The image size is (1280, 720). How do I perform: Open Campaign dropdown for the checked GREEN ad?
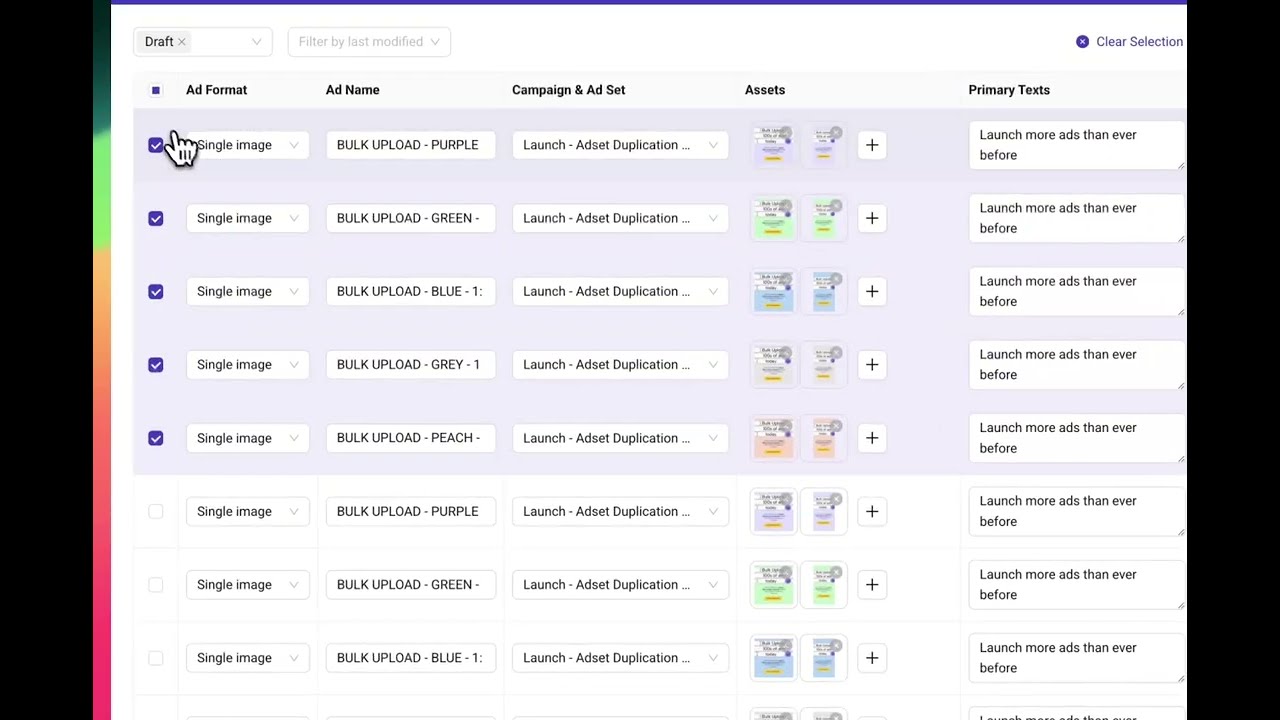[620, 218]
